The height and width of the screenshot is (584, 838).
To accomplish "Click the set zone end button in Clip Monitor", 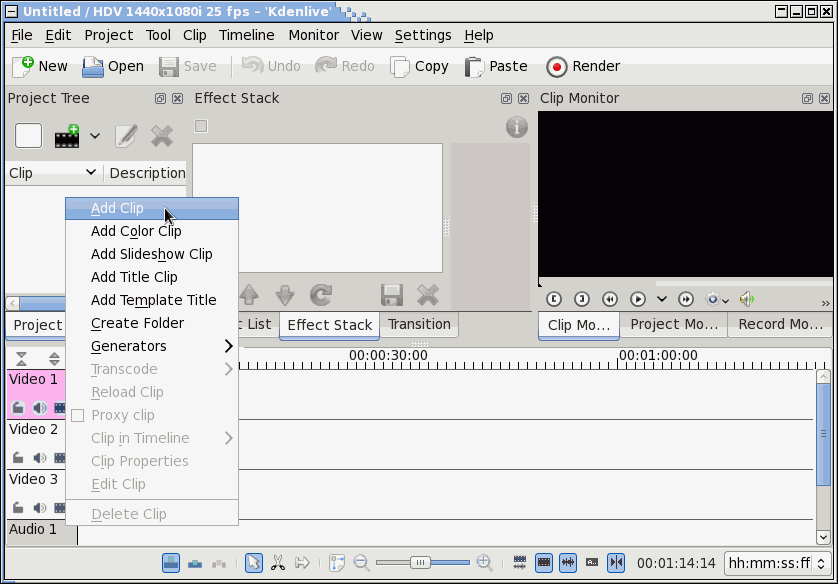I will coord(582,299).
